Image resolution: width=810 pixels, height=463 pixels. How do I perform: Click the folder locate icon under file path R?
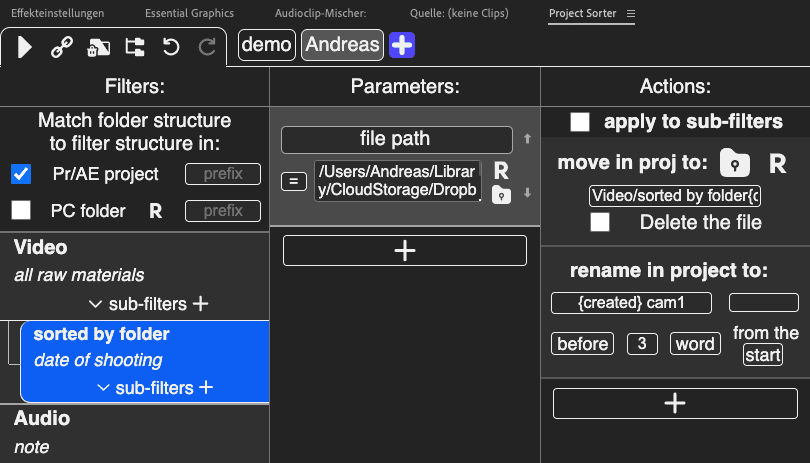pos(501,195)
